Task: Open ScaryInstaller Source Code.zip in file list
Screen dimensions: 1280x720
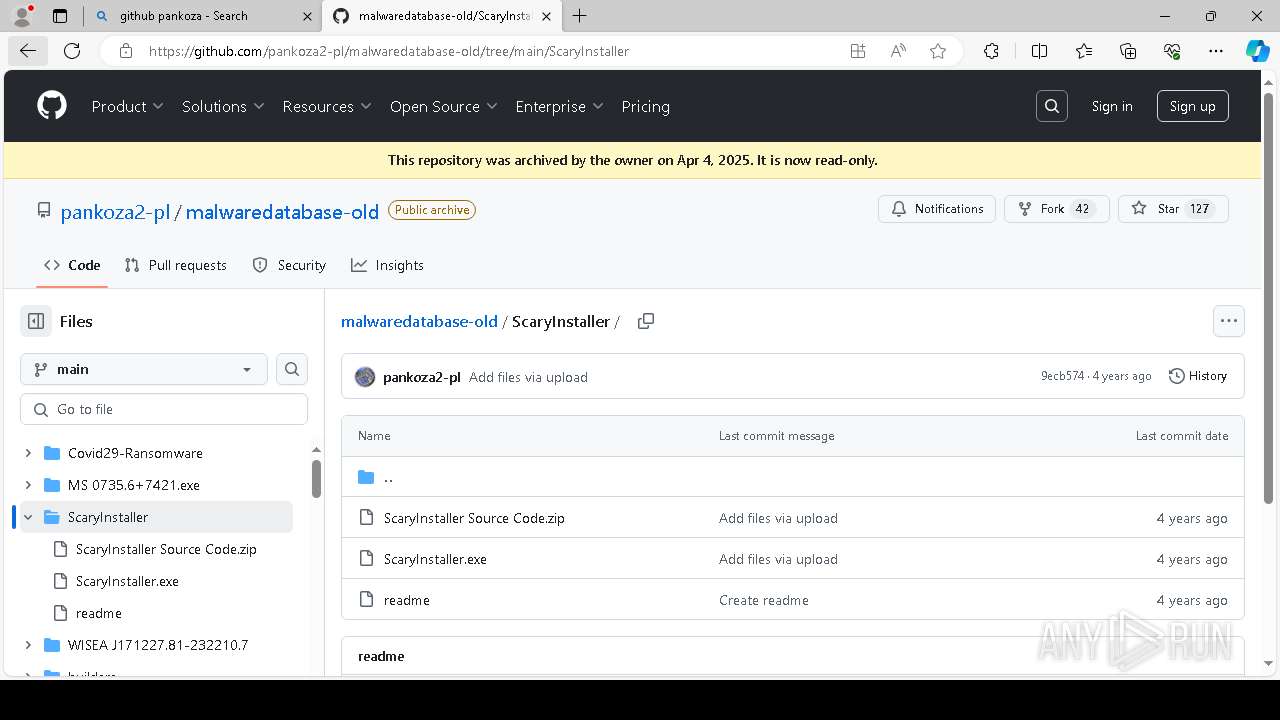Action: click(474, 518)
